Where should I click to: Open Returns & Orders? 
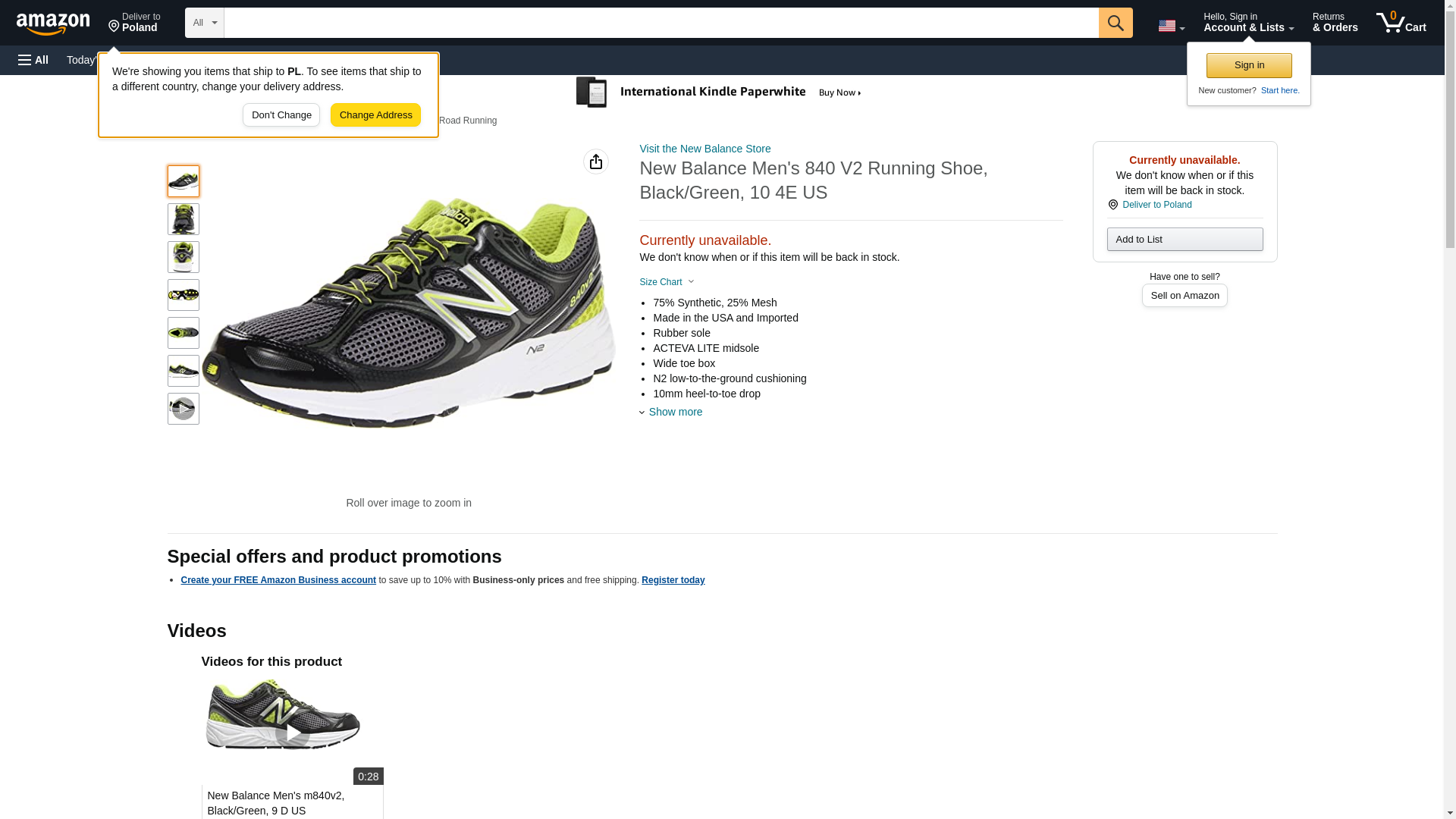point(1335,23)
